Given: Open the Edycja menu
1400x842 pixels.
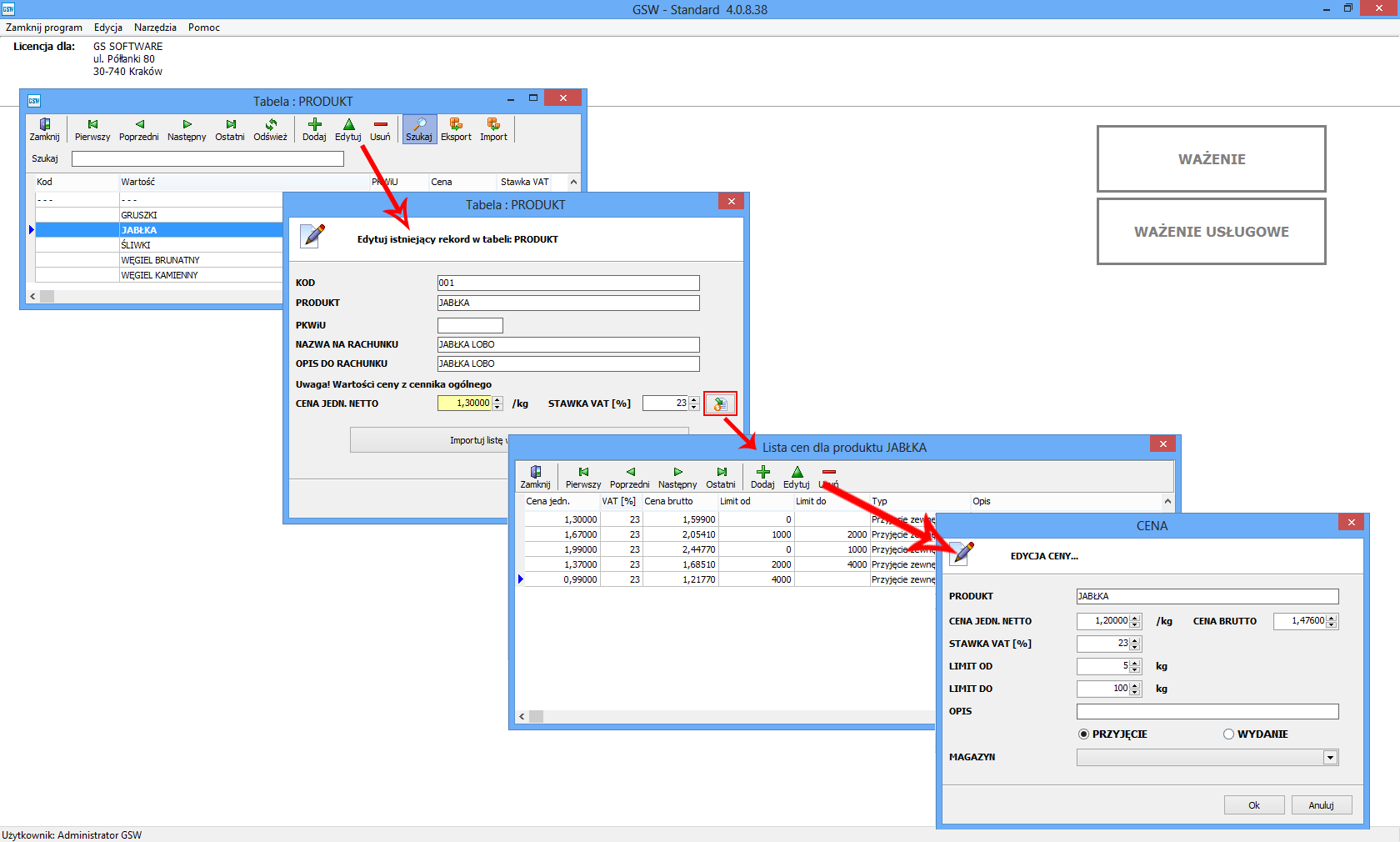Looking at the screenshot, I should (108, 28).
